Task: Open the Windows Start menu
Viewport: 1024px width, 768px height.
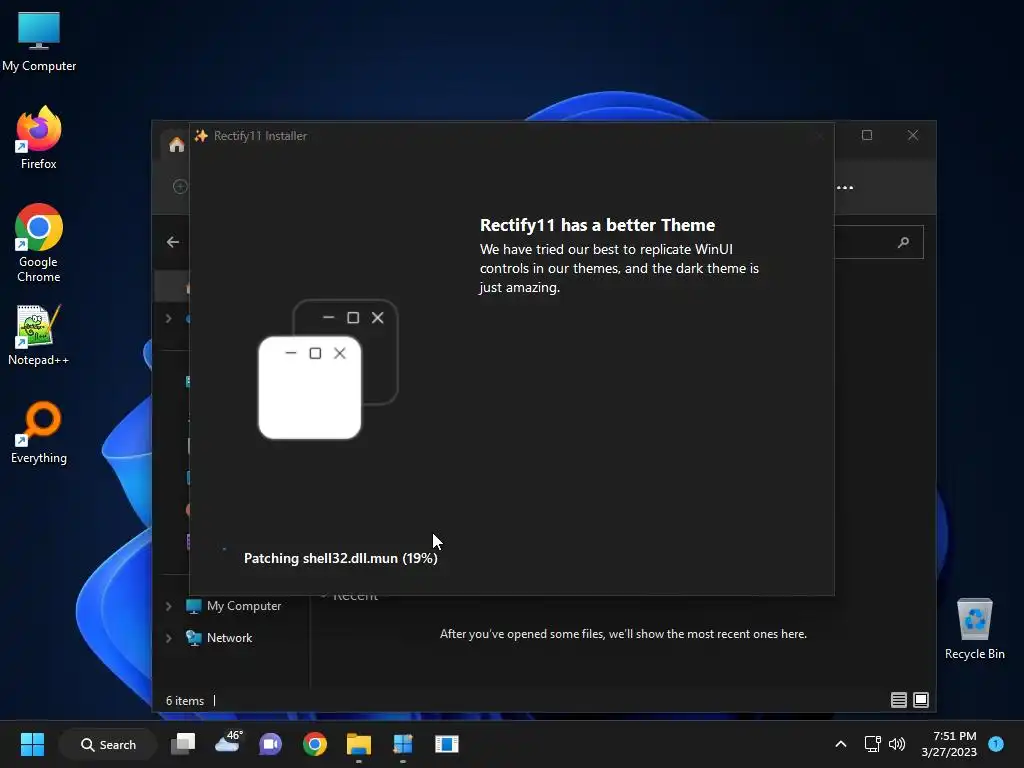Action: click(32, 744)
